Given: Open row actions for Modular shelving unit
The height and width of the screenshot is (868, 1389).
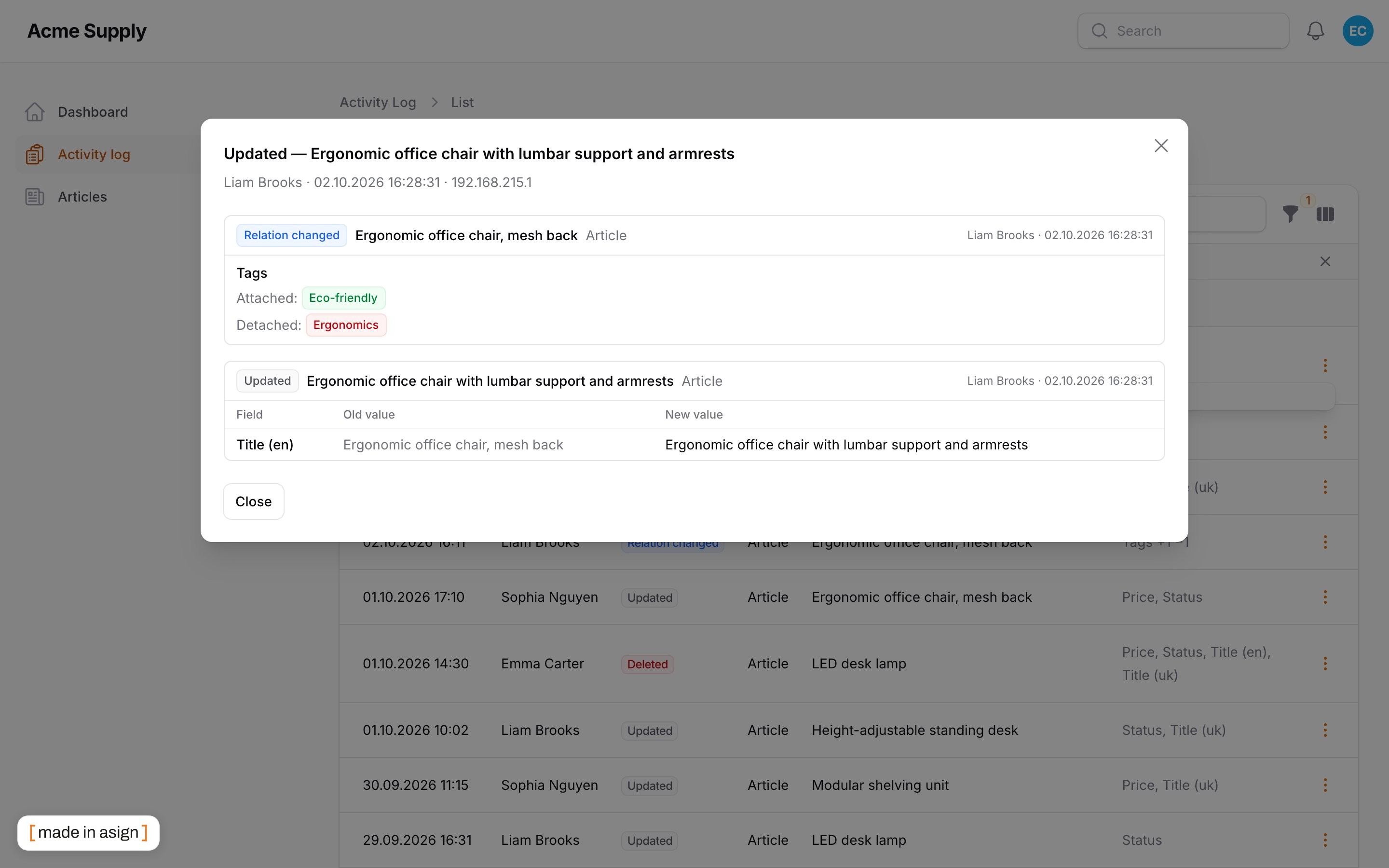Looking at the screenshot, I should tap(1325, 786).
